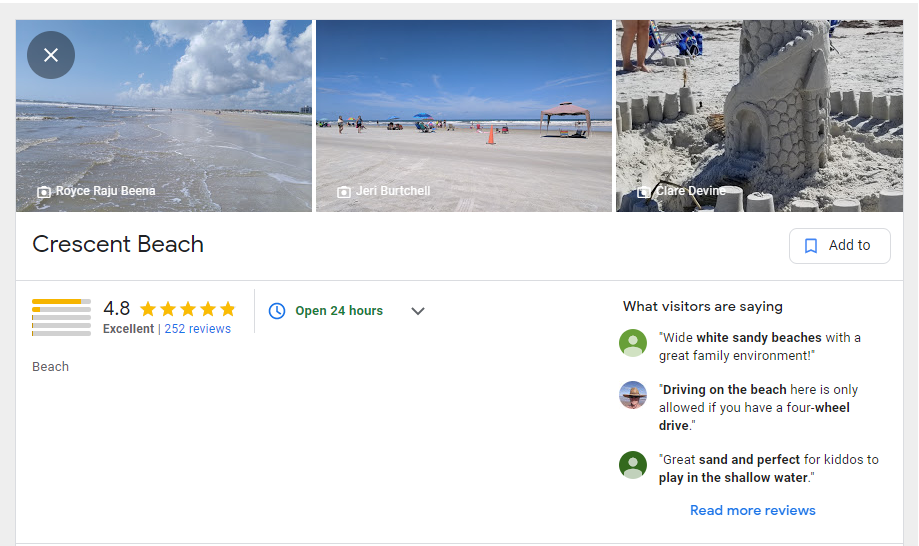Click the What visitors are saying heading
Screen dimensions: 919x546
(x=703, y=306)
